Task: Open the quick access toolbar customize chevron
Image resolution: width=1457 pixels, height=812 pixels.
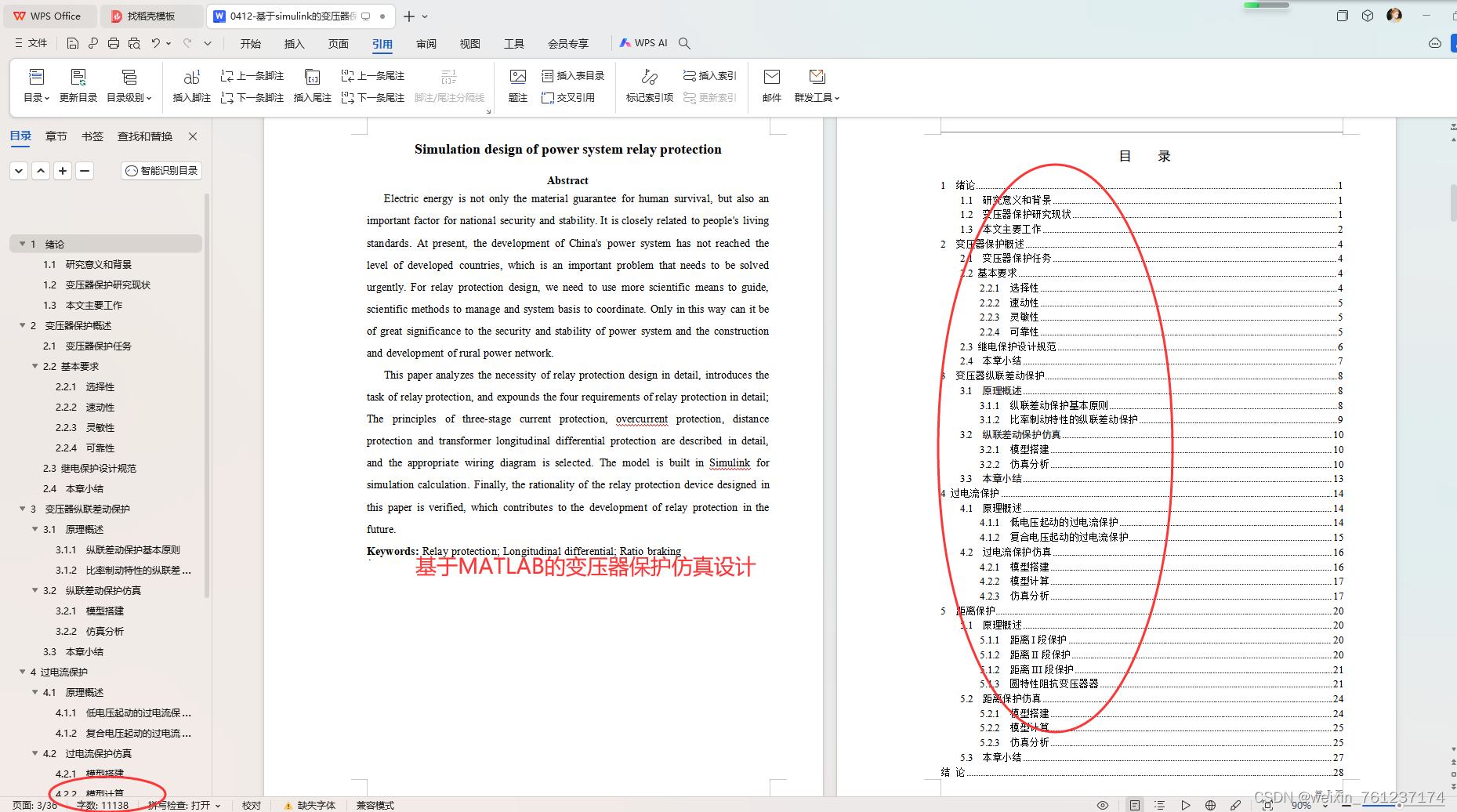Action: click(x=208, y=43)
